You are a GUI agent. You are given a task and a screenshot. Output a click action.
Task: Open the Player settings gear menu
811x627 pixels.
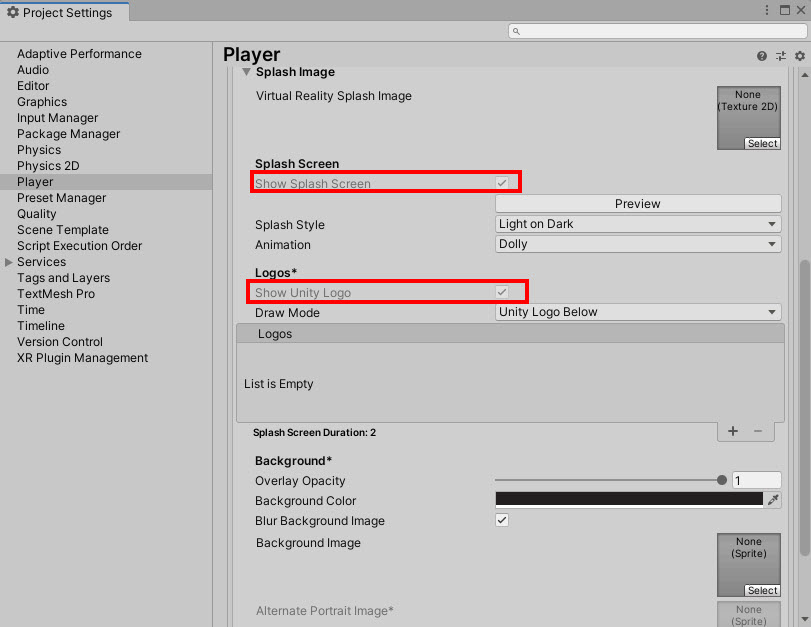coord(800,56)
